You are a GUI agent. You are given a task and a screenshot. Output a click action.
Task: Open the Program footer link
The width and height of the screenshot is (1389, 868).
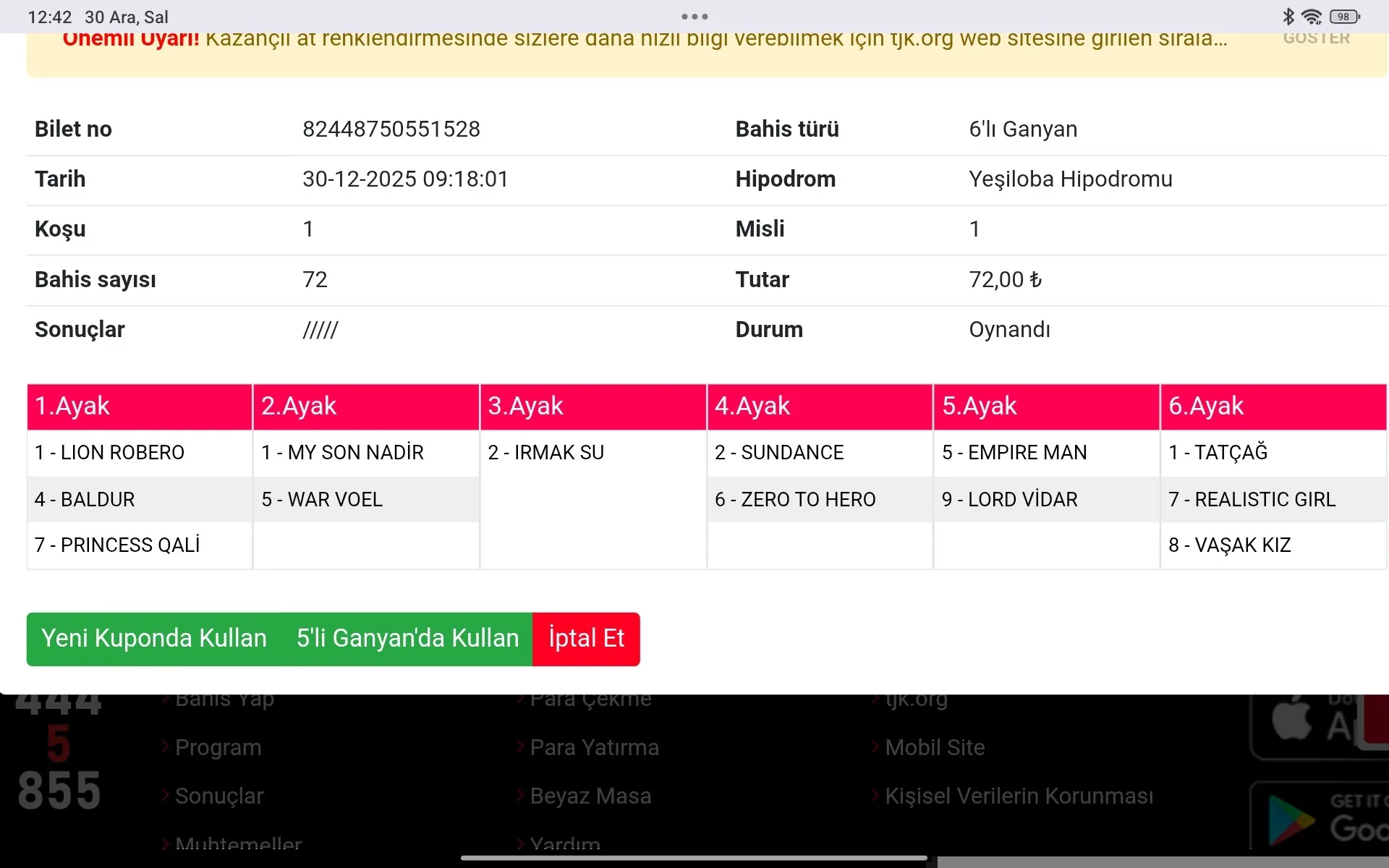(218, 747)
